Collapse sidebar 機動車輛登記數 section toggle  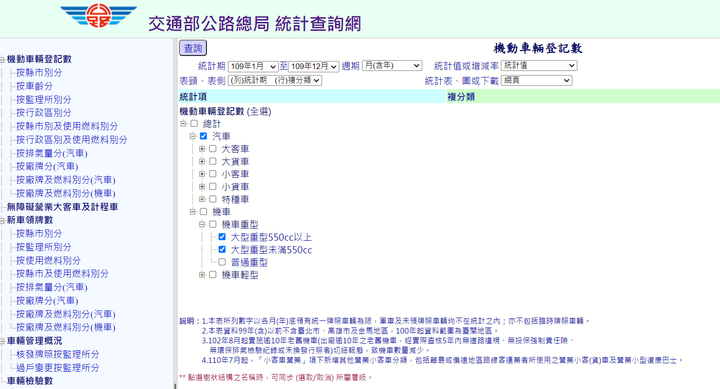coord(2,59)
